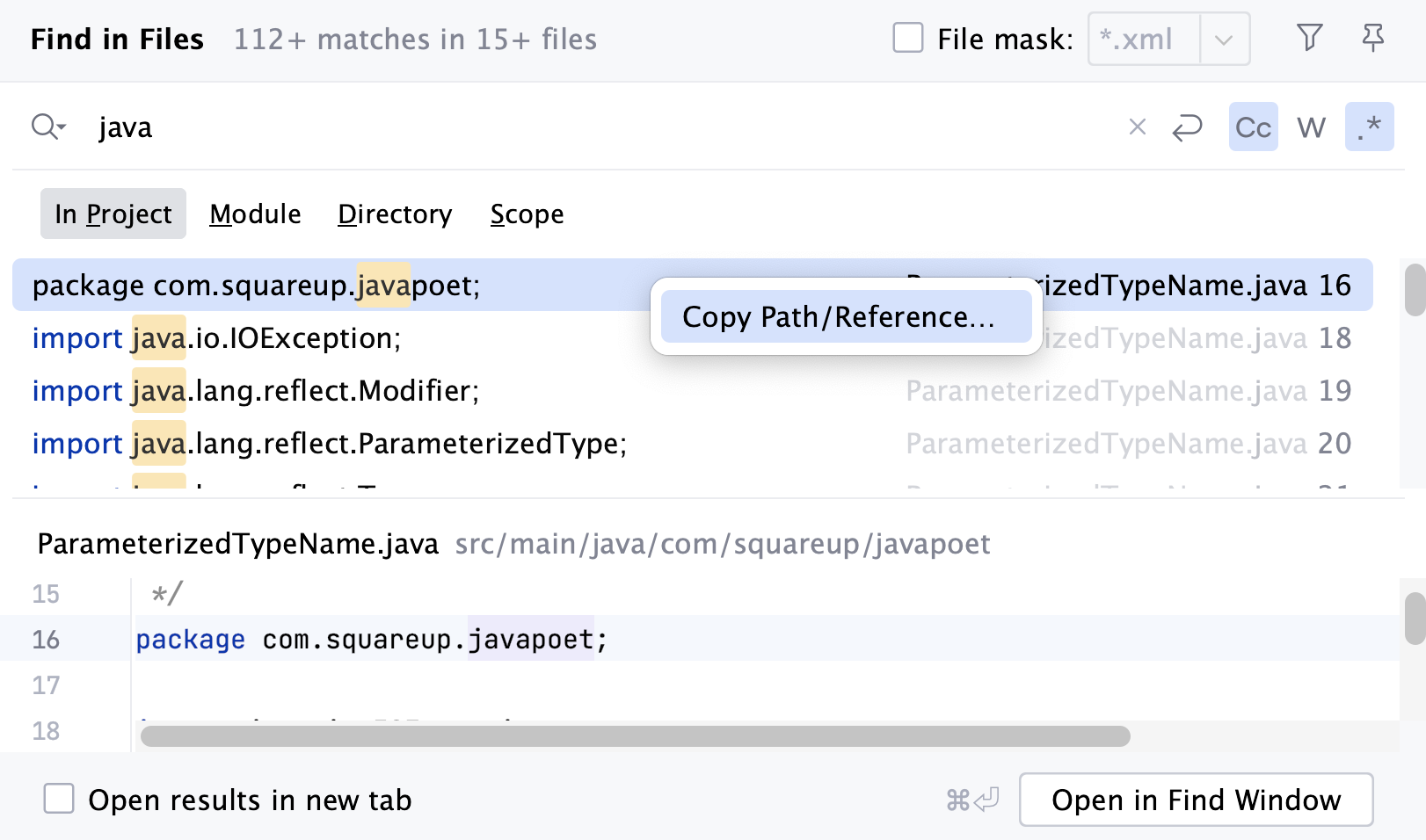
Task: Switch to Module scope tab
Action: click(255, 214)
